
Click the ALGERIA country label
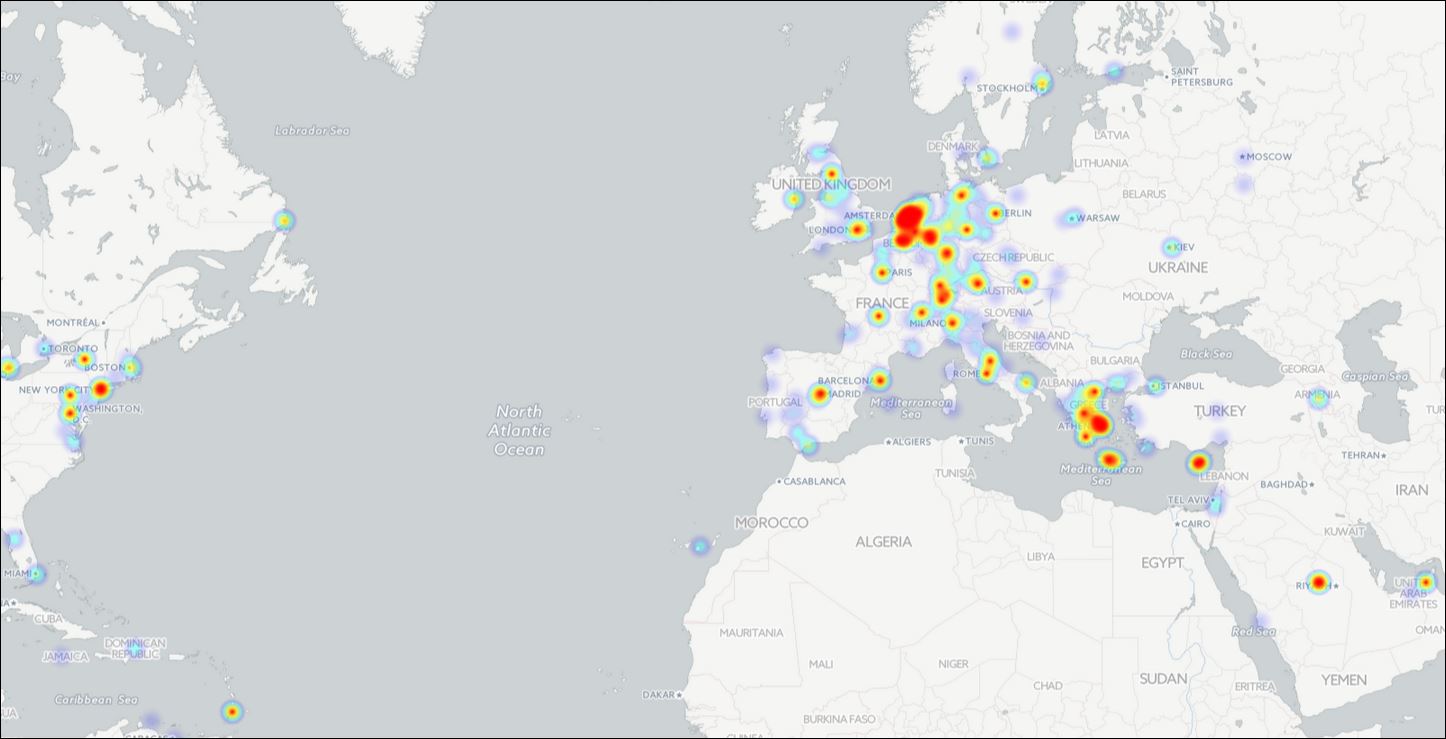[883, 541]
